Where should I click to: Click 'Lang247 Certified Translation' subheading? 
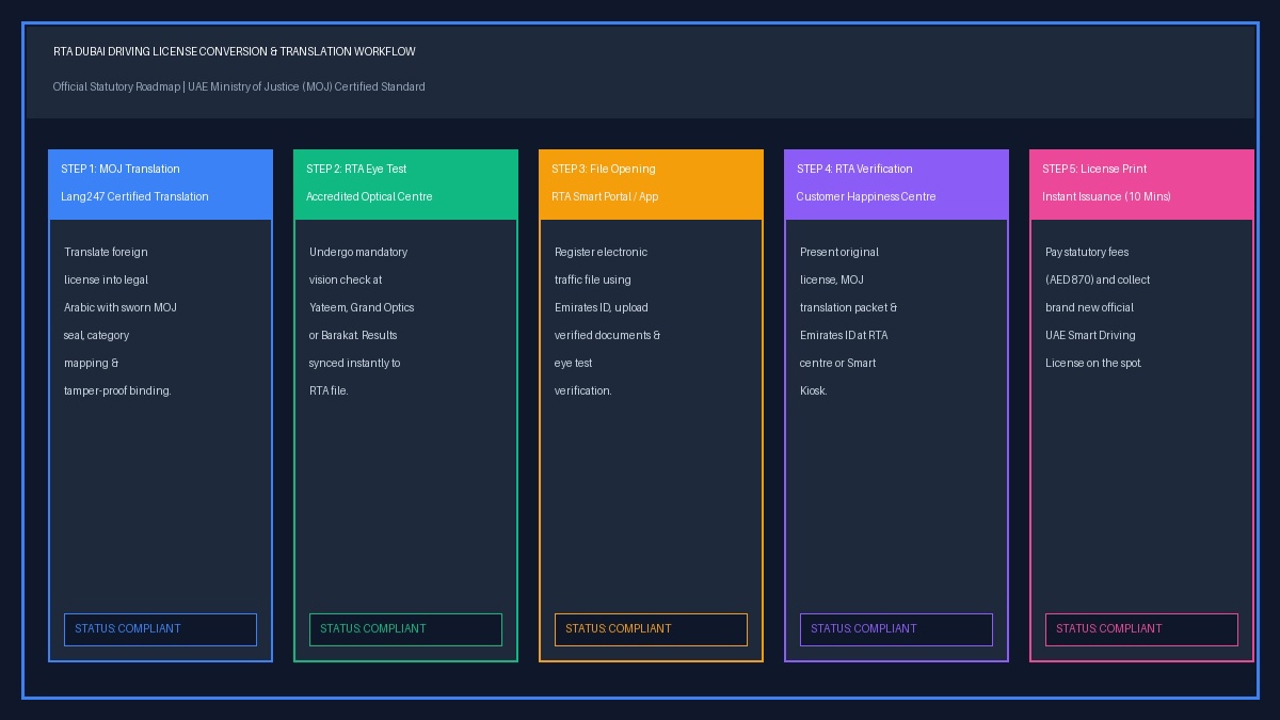pos(134,197)
